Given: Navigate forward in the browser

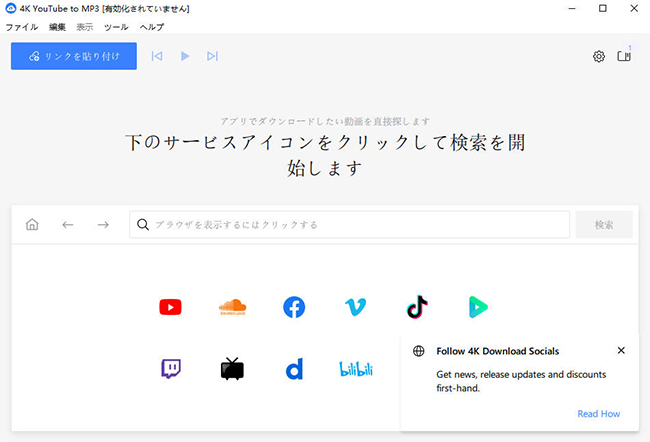Looking at the screenshot, I should pyautogui.click(x=103, y=225).
